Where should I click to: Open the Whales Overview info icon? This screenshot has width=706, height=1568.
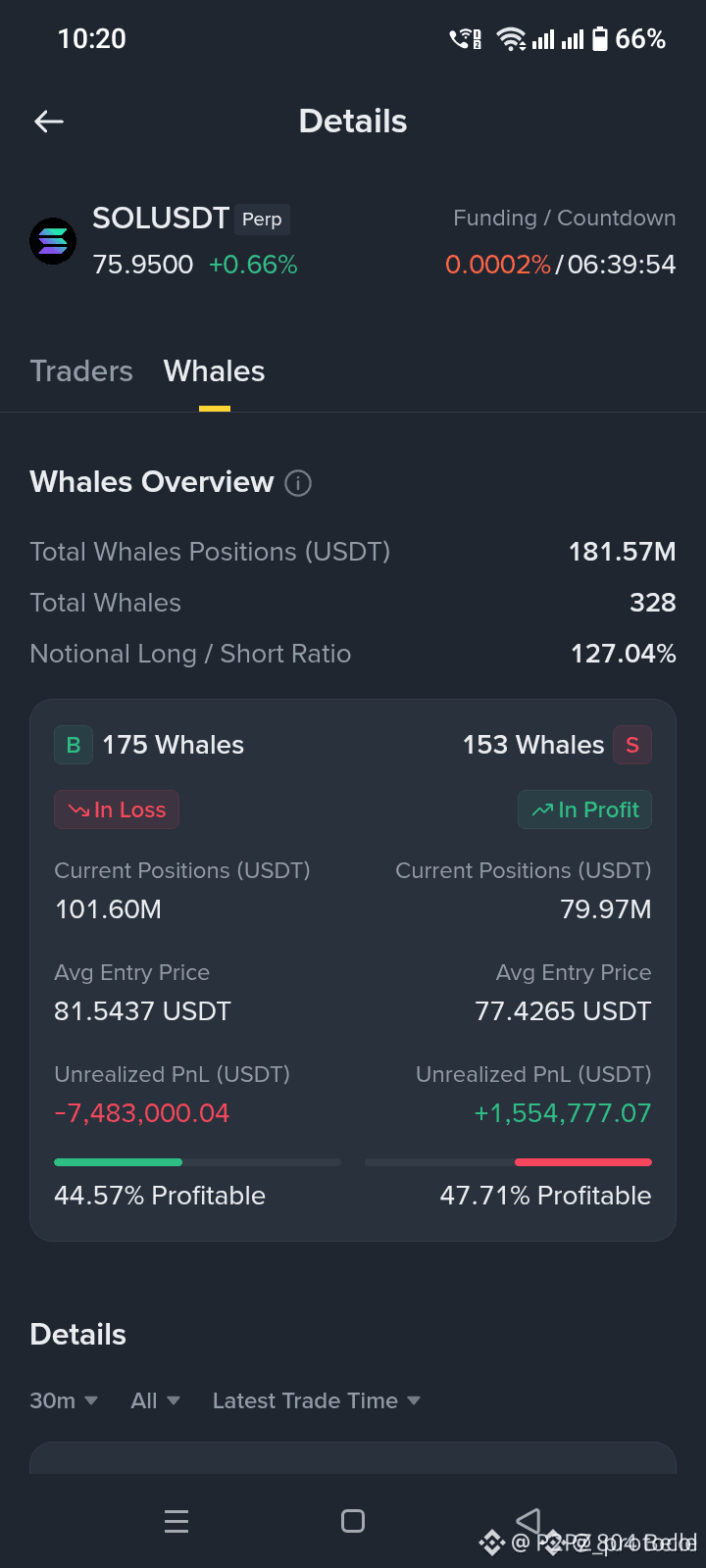(298, 483)
